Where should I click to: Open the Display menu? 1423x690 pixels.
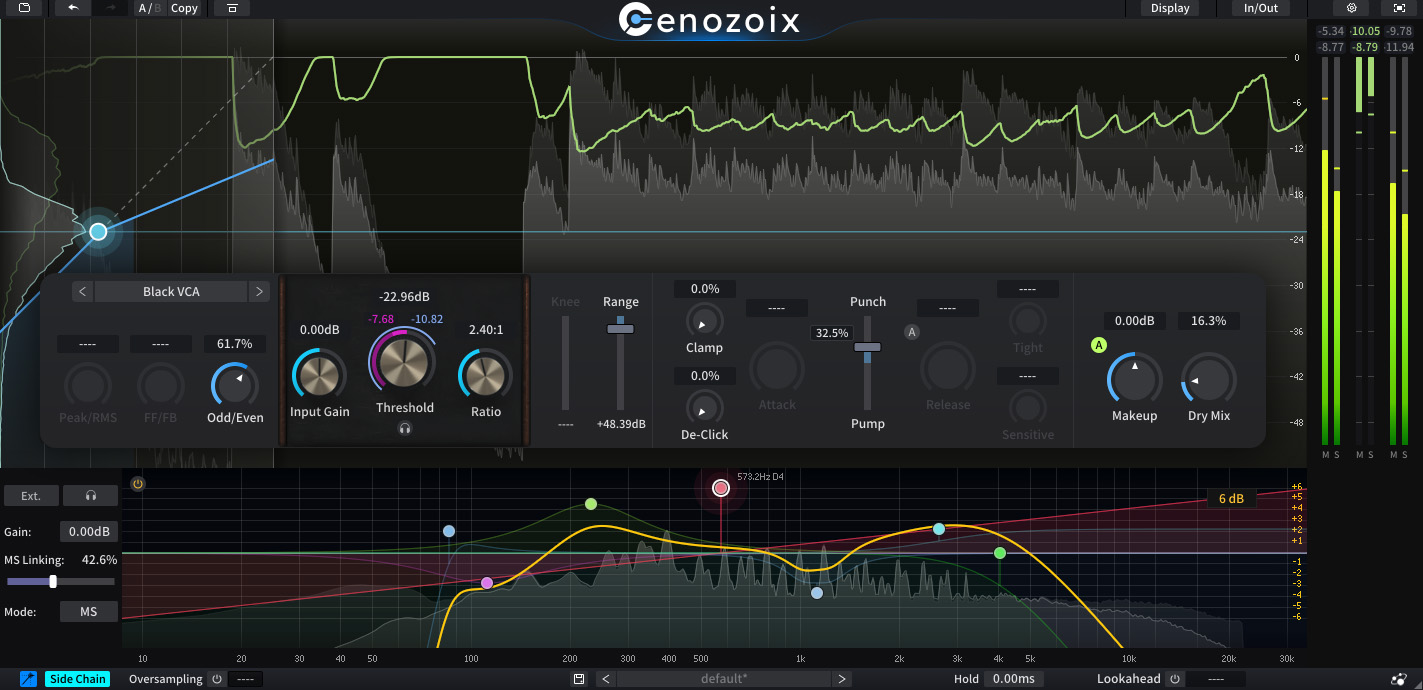tap(1170, 8)
